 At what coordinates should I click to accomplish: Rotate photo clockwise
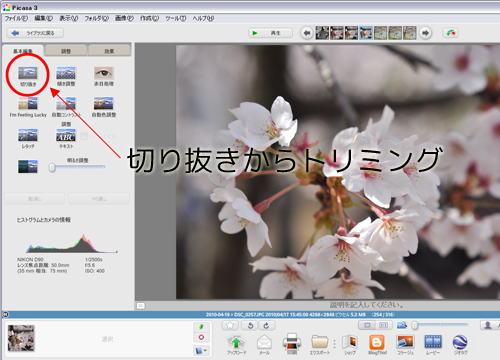tap(266, 325)
